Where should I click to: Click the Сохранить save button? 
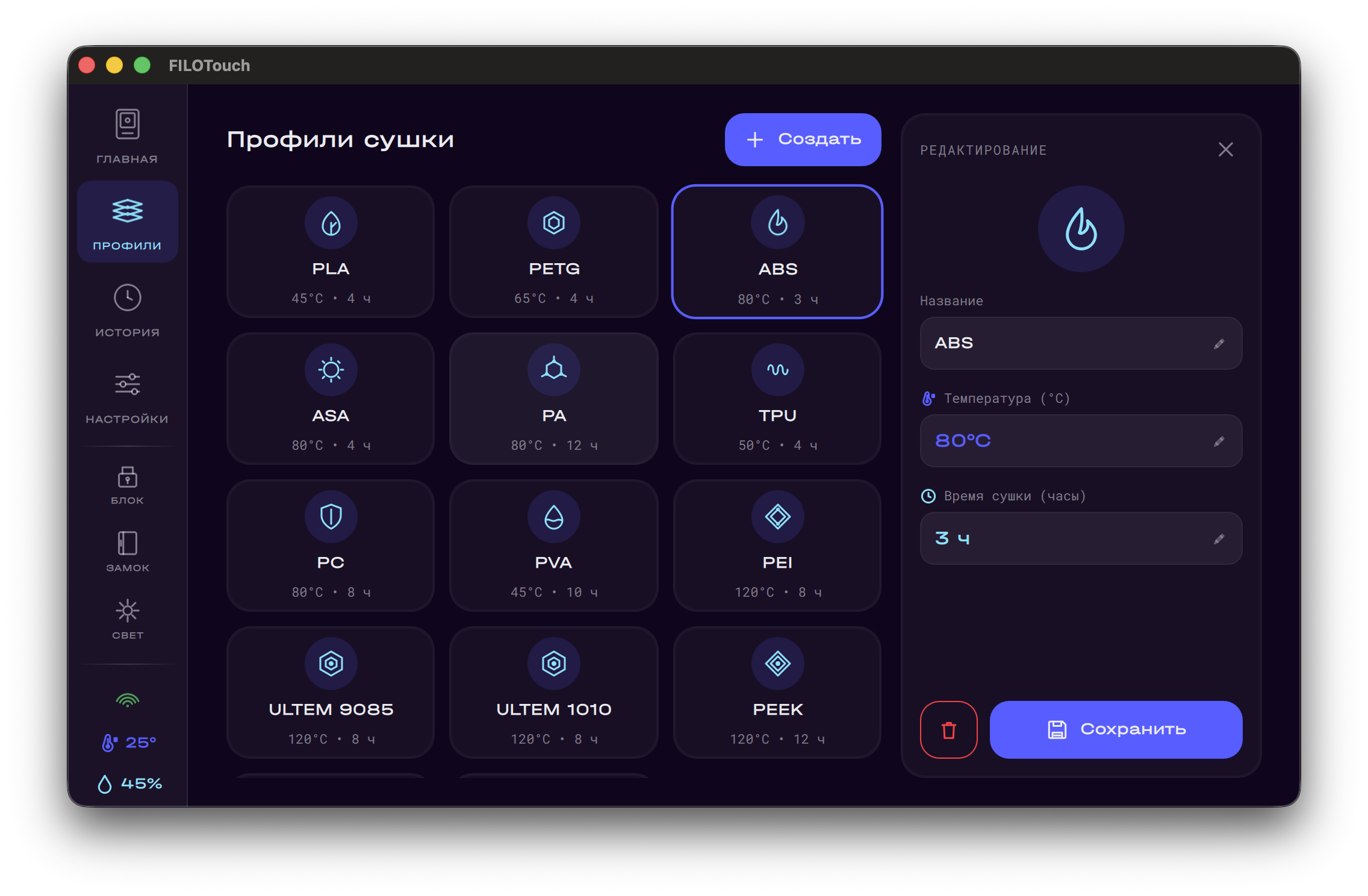tap(1116, 730)
